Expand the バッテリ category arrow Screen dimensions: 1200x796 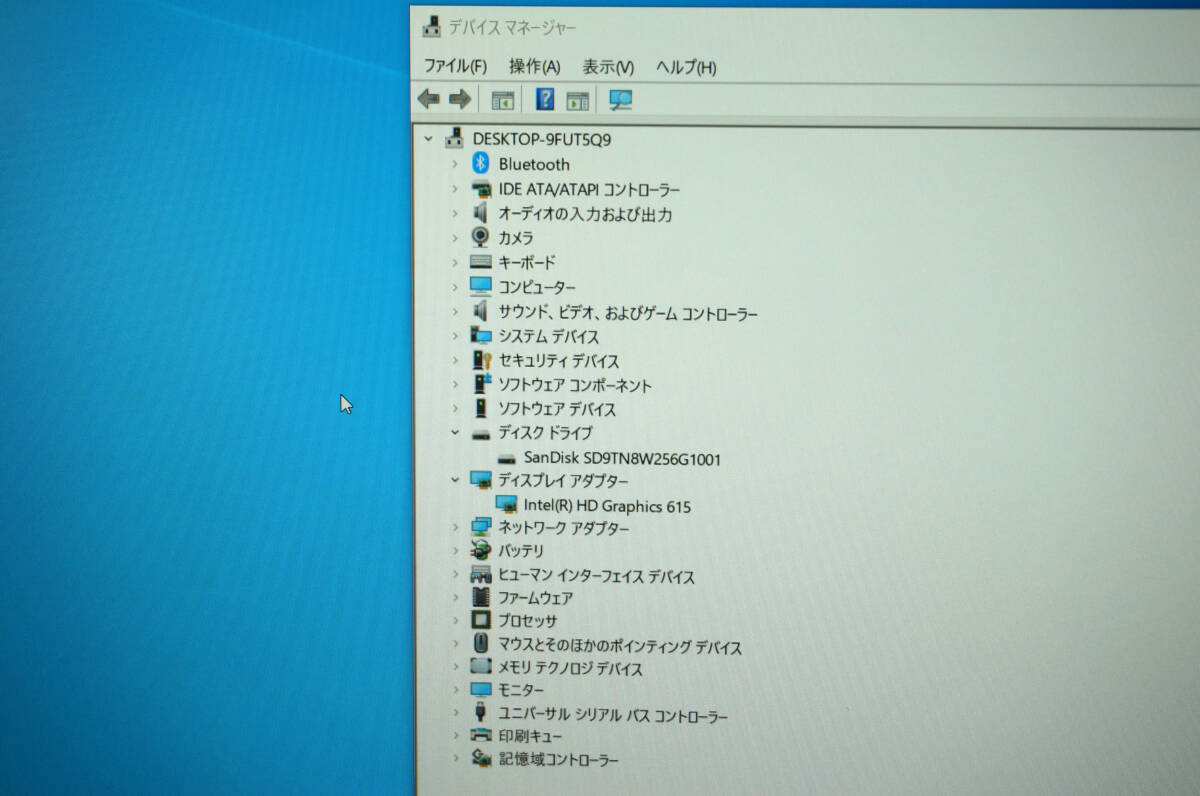click(454, 550)
